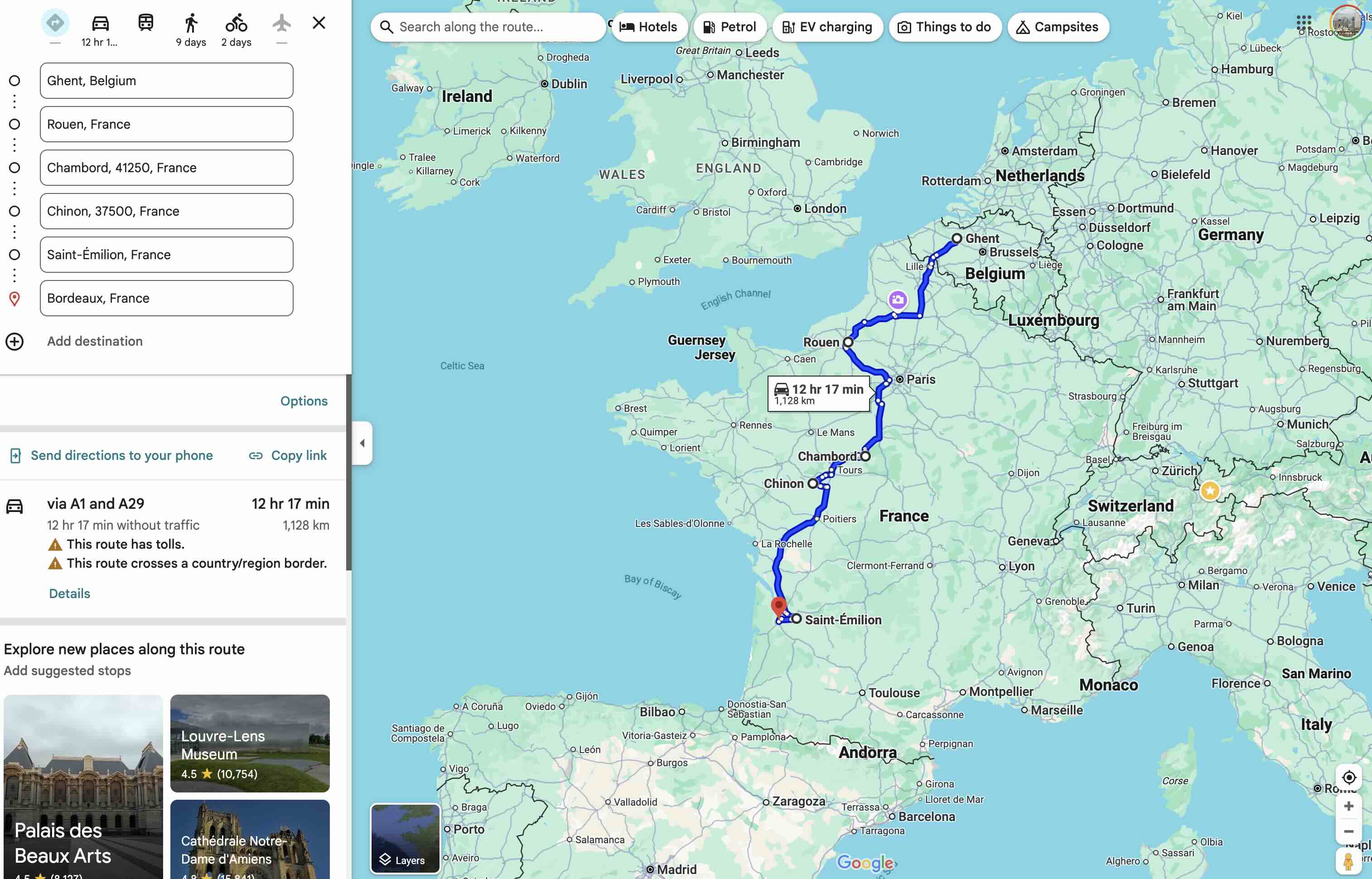Collapse the side panel arrow
The width and height of the screenshot is (1372, 879).
pos(362,443)
